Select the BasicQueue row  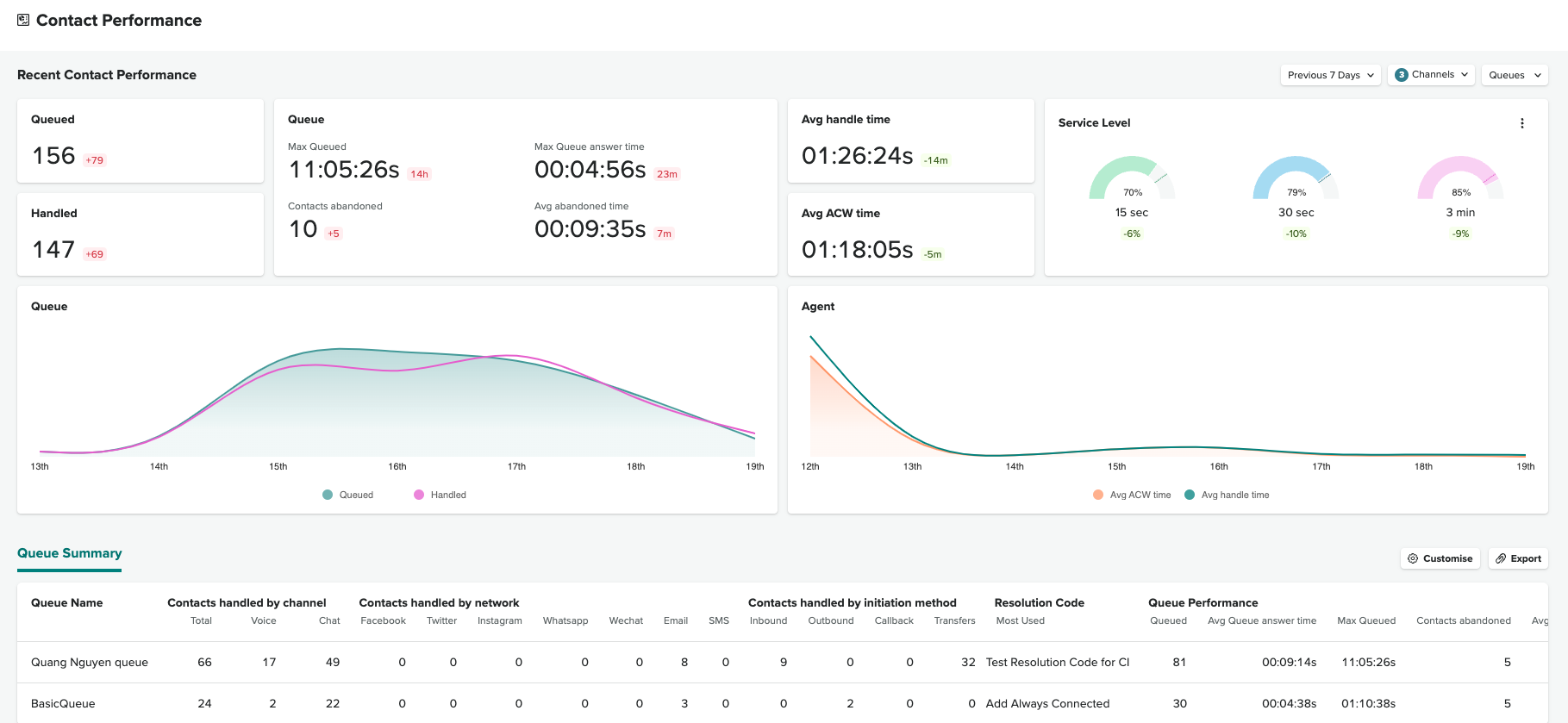tap(63, 703)
